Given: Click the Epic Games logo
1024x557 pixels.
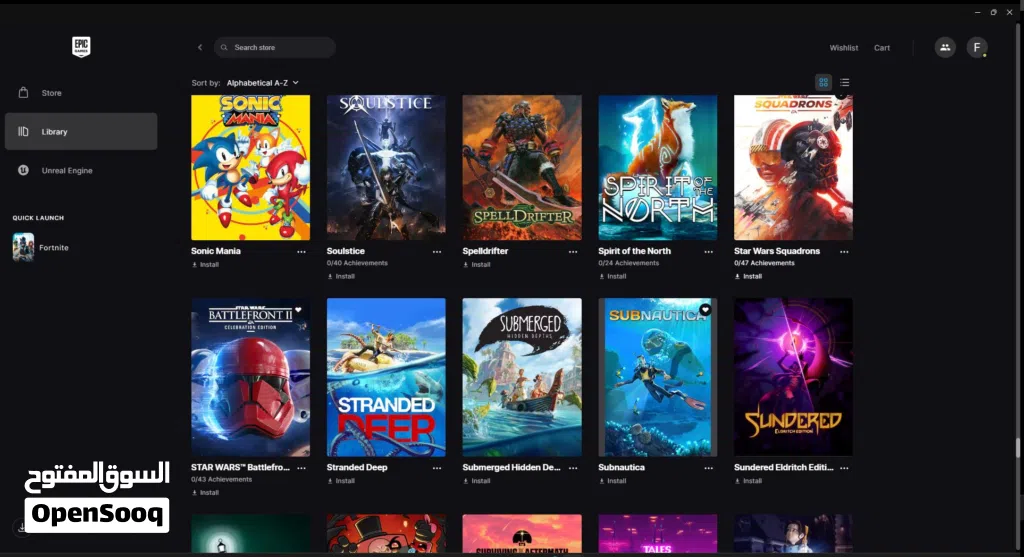Looking at the screenshot, I should click(x=81, y=47).
